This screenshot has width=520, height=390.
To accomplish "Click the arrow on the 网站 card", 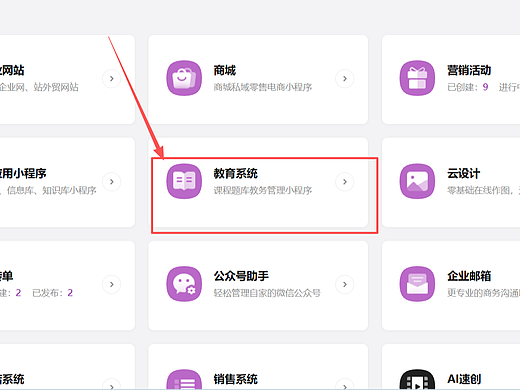I will [x=111, y=79].
